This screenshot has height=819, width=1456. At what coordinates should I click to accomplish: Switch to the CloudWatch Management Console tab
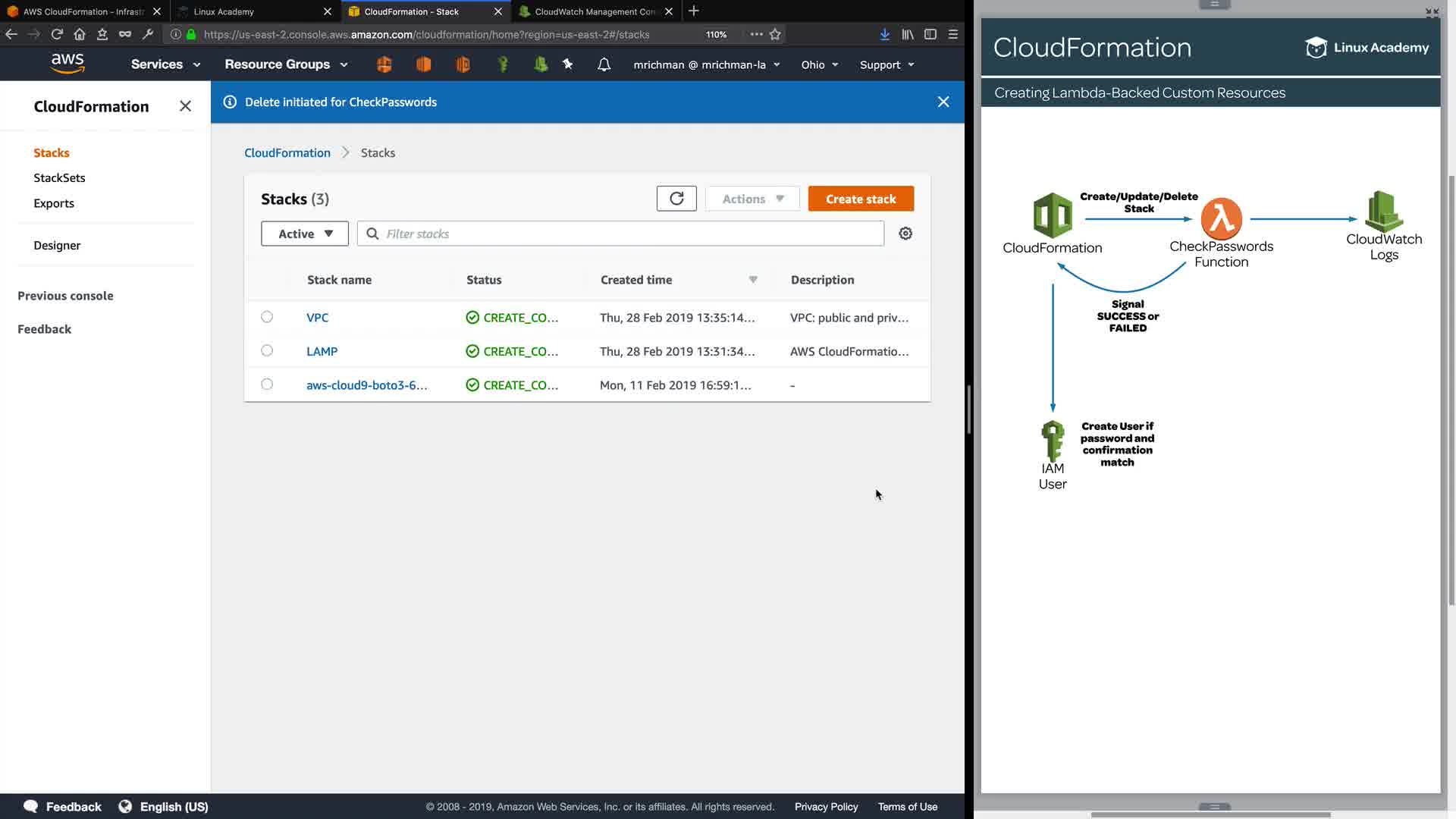pos(594,11)
